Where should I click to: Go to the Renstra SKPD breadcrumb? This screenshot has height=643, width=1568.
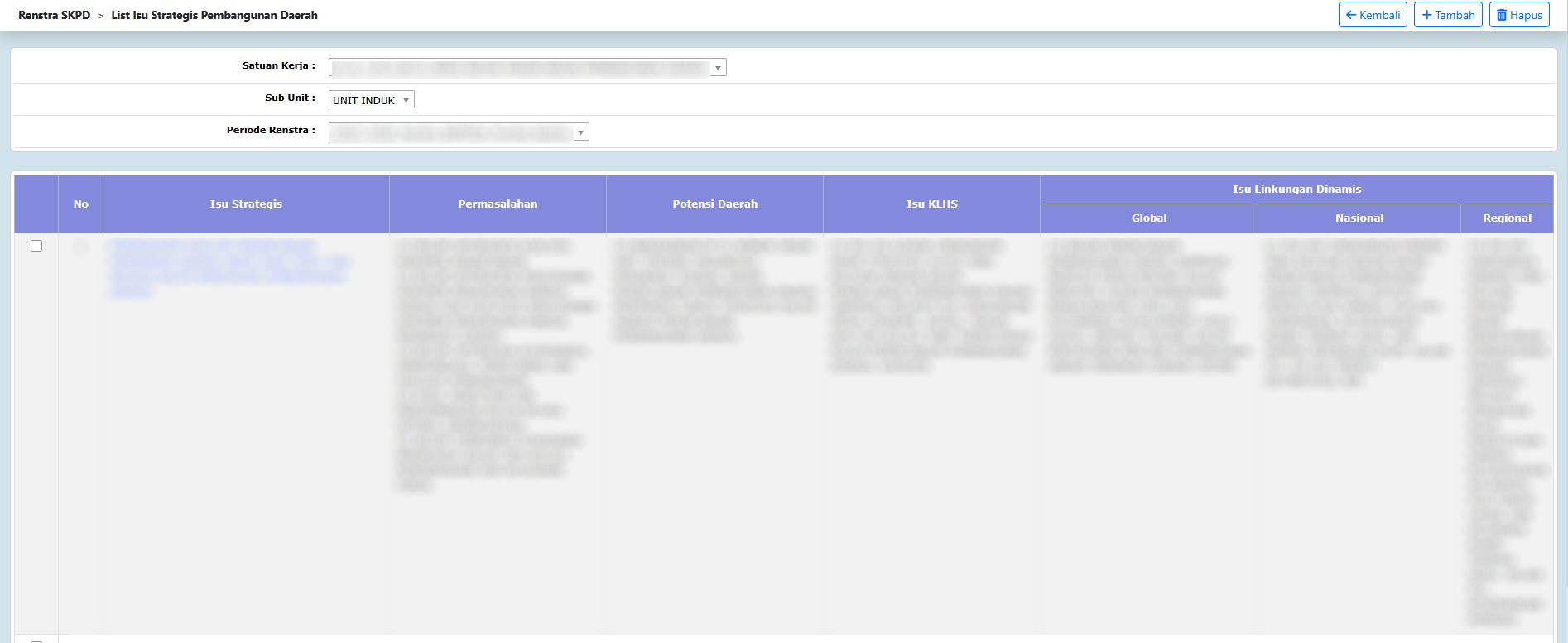[54, 15]
